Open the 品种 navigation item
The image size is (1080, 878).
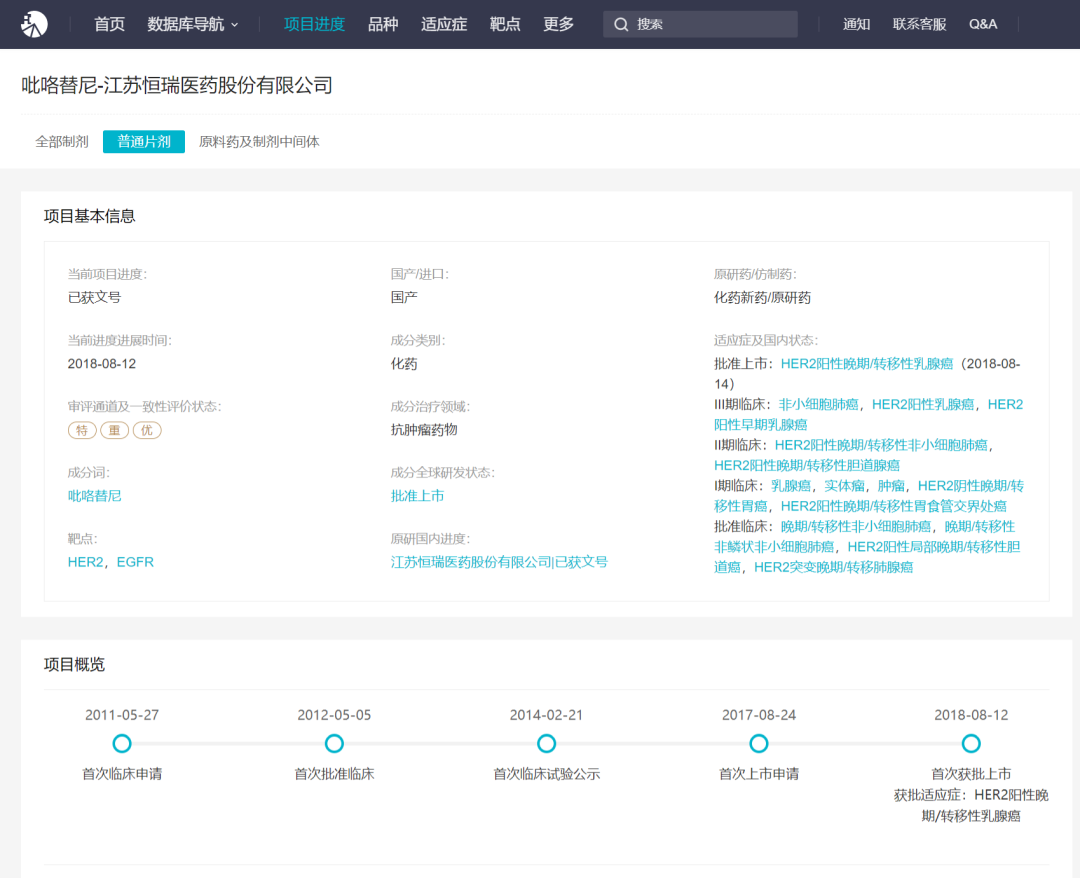[x=383, y=24]
